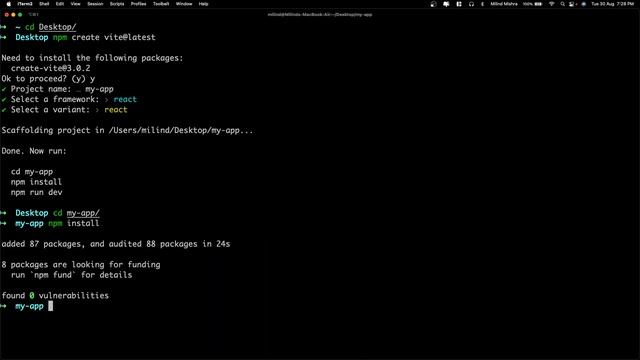This screenshot has width=640, height=360.
Task: Click the underlined 'Desktop/' path in cd command
Action: 58,27
